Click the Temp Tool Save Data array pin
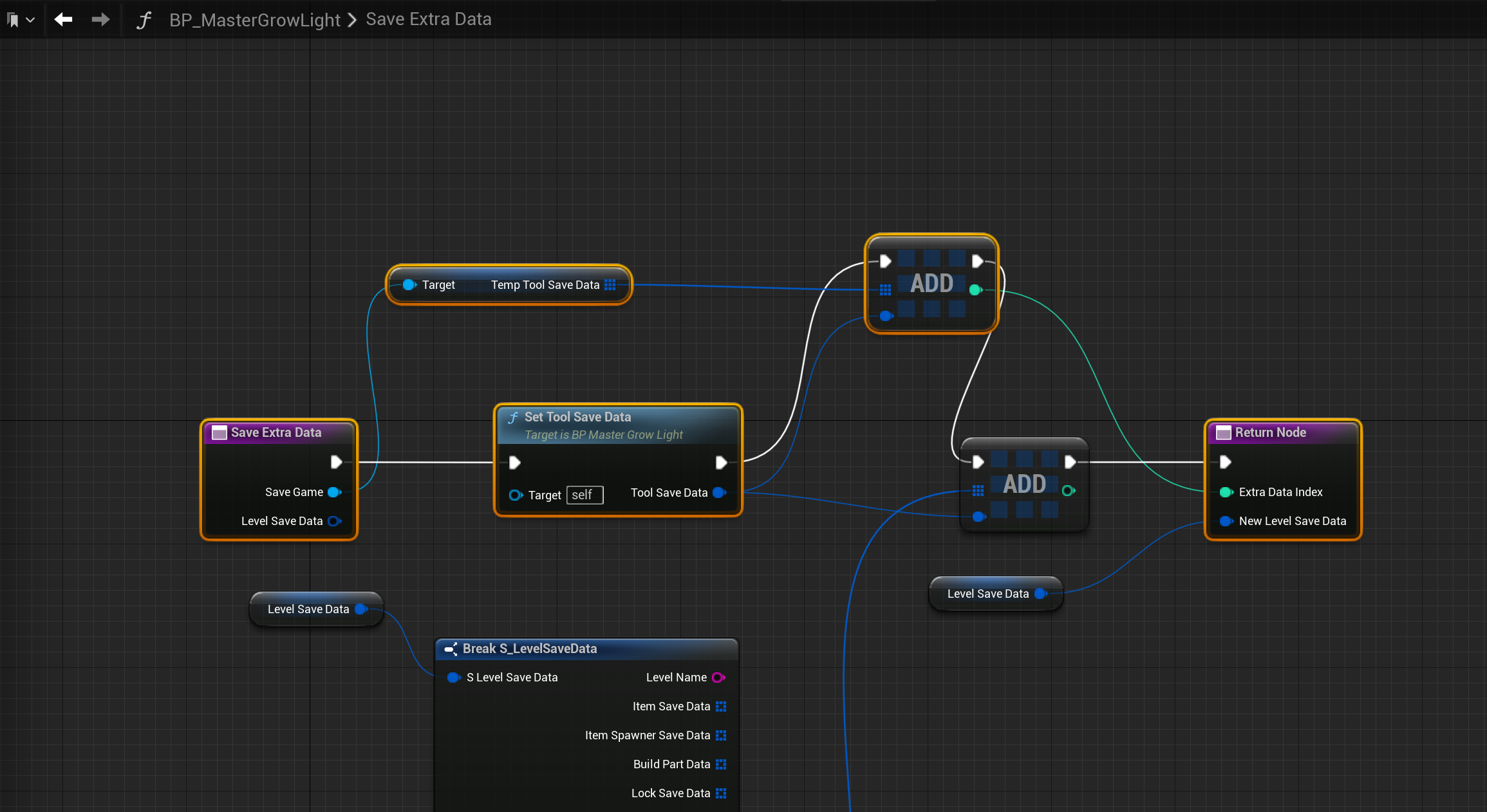Viewport: 1487px width, 812px height. coord(610,285)
